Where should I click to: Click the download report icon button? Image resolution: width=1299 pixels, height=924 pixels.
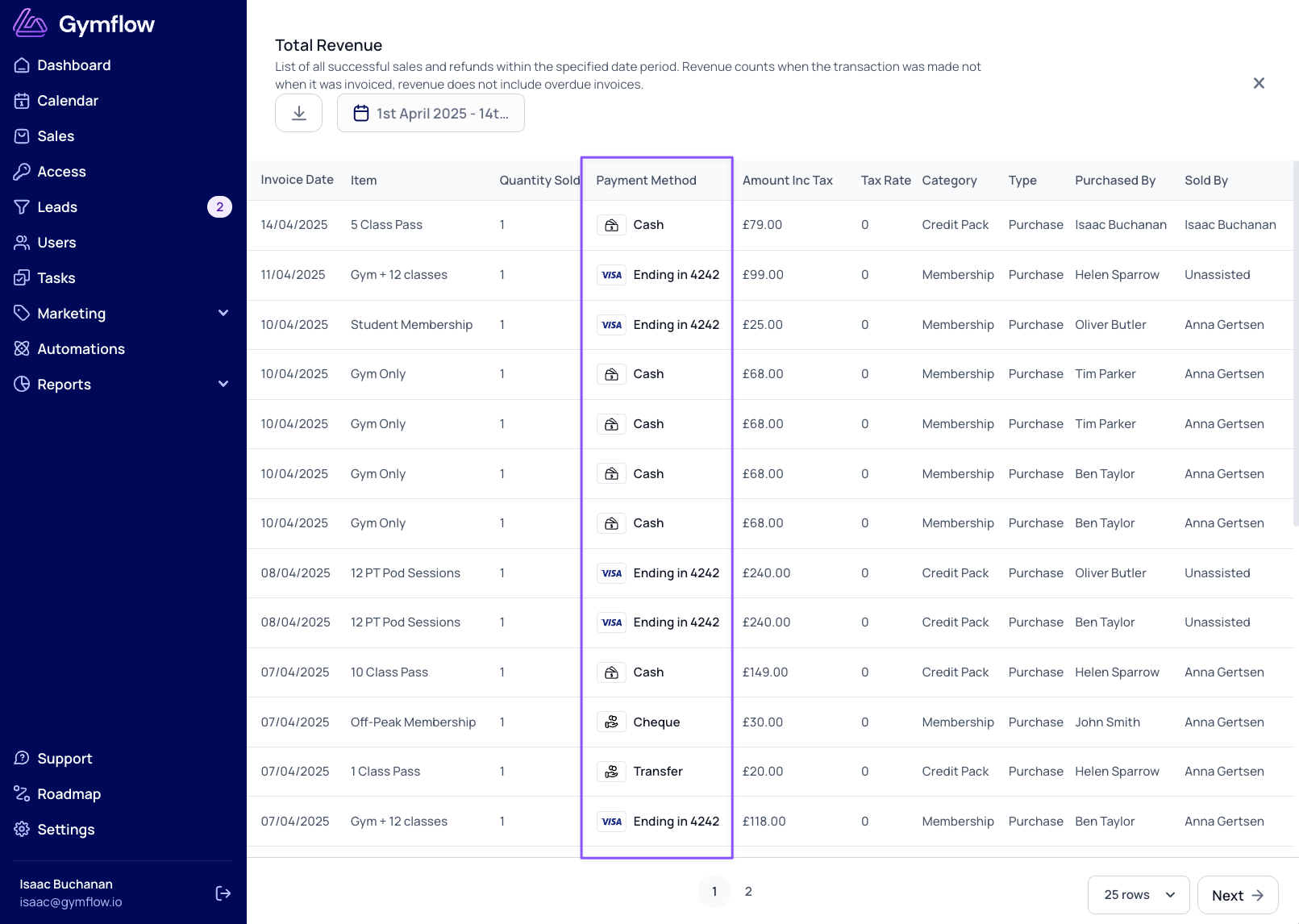[x=298, y=113]
